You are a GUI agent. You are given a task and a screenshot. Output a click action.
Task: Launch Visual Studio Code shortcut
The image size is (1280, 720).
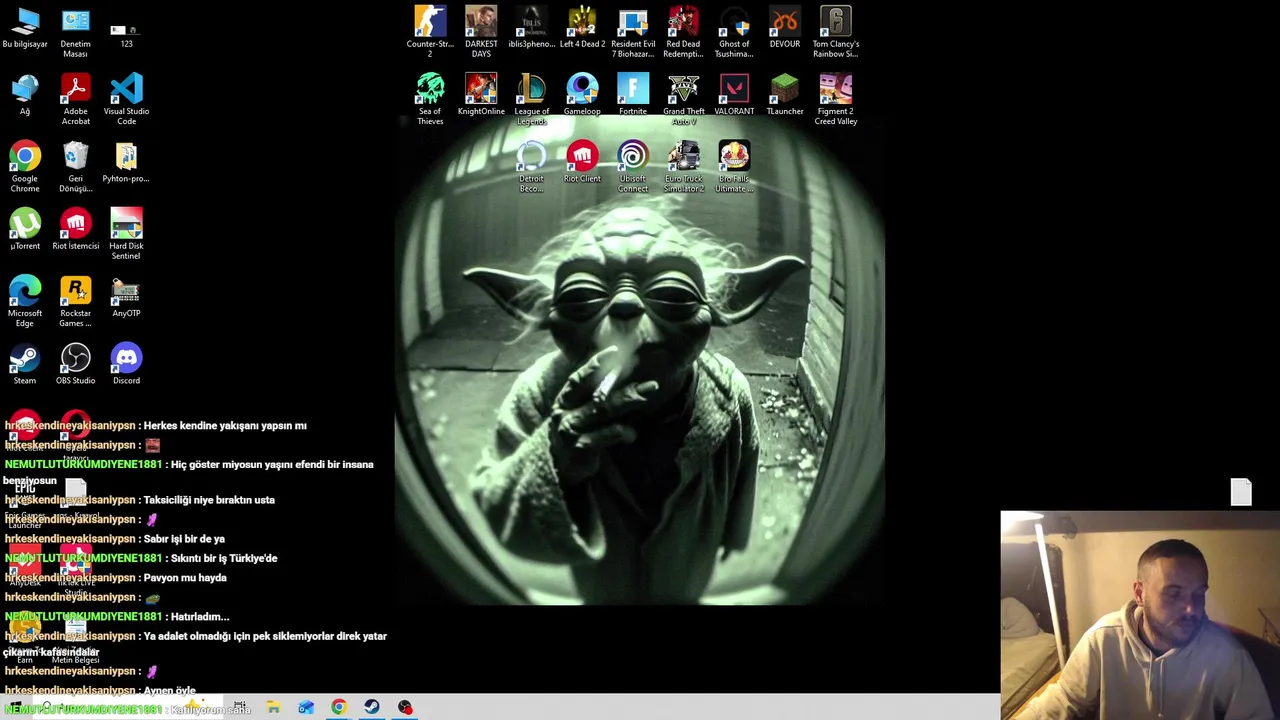pos(126,100)
